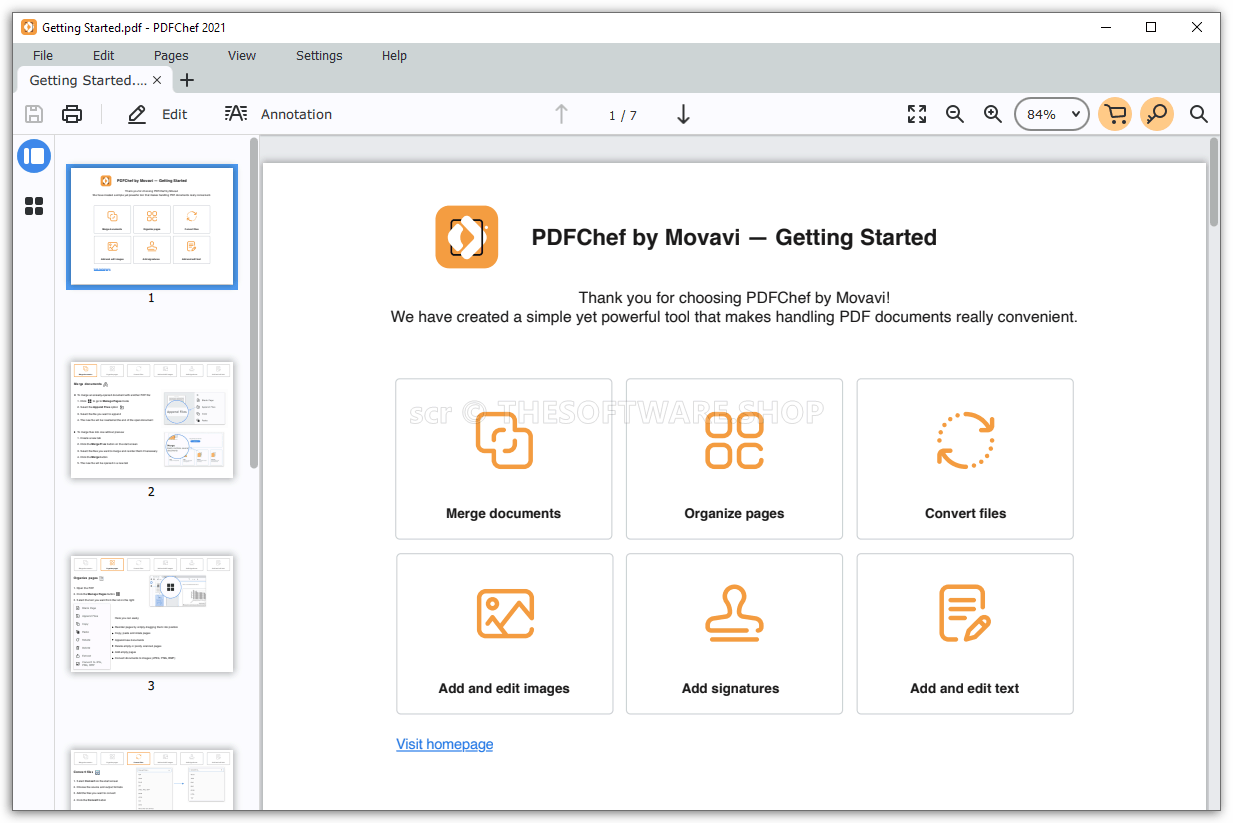This screenshot has width=1233, height=823.
Task: Open search with the magnifier icon
Action: [x=1199, y=114]
